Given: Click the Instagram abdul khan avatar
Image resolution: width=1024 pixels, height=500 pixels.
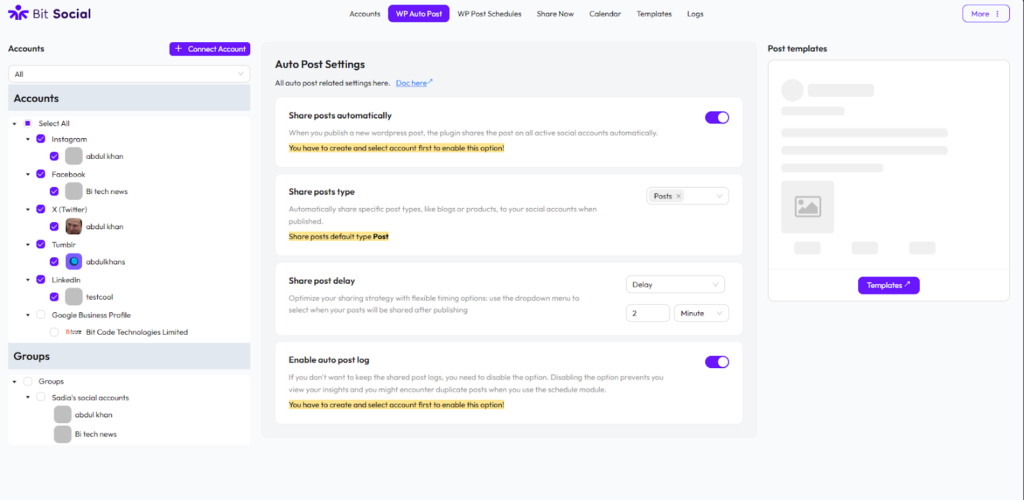Looking at the screenshot, I should pyautogui.click(x=73, y=156).
